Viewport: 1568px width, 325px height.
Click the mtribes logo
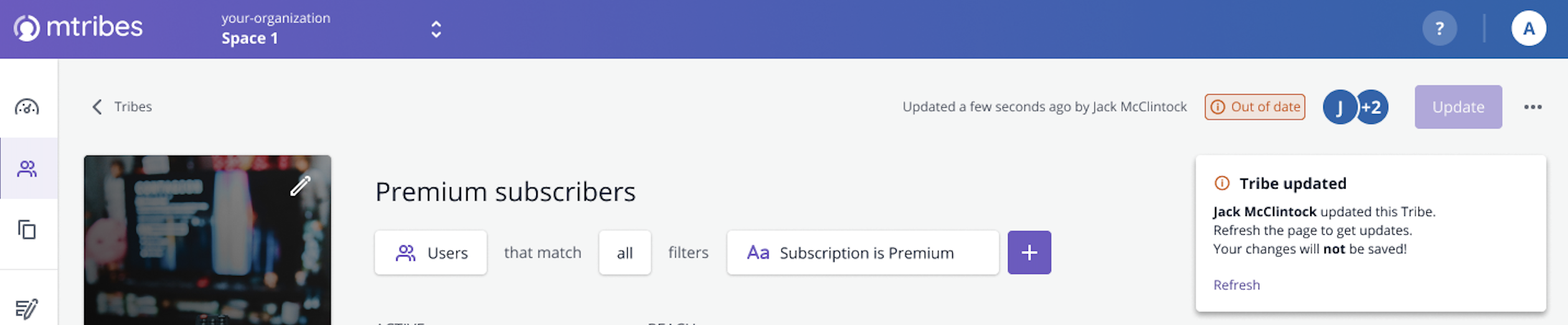[78, 28]
